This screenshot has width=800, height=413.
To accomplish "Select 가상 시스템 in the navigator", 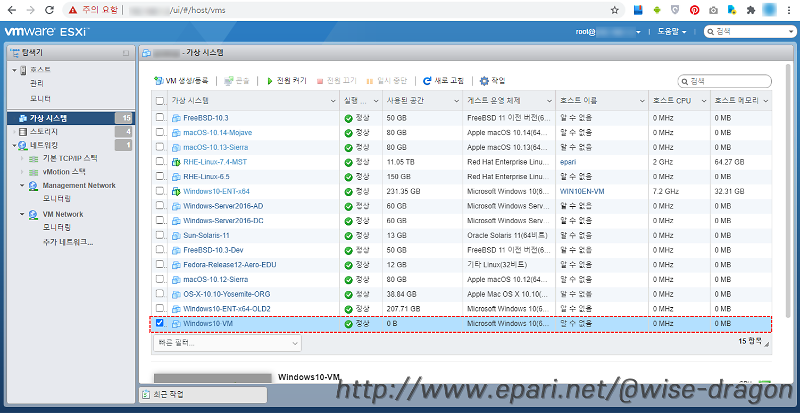I will coord(71,118).
